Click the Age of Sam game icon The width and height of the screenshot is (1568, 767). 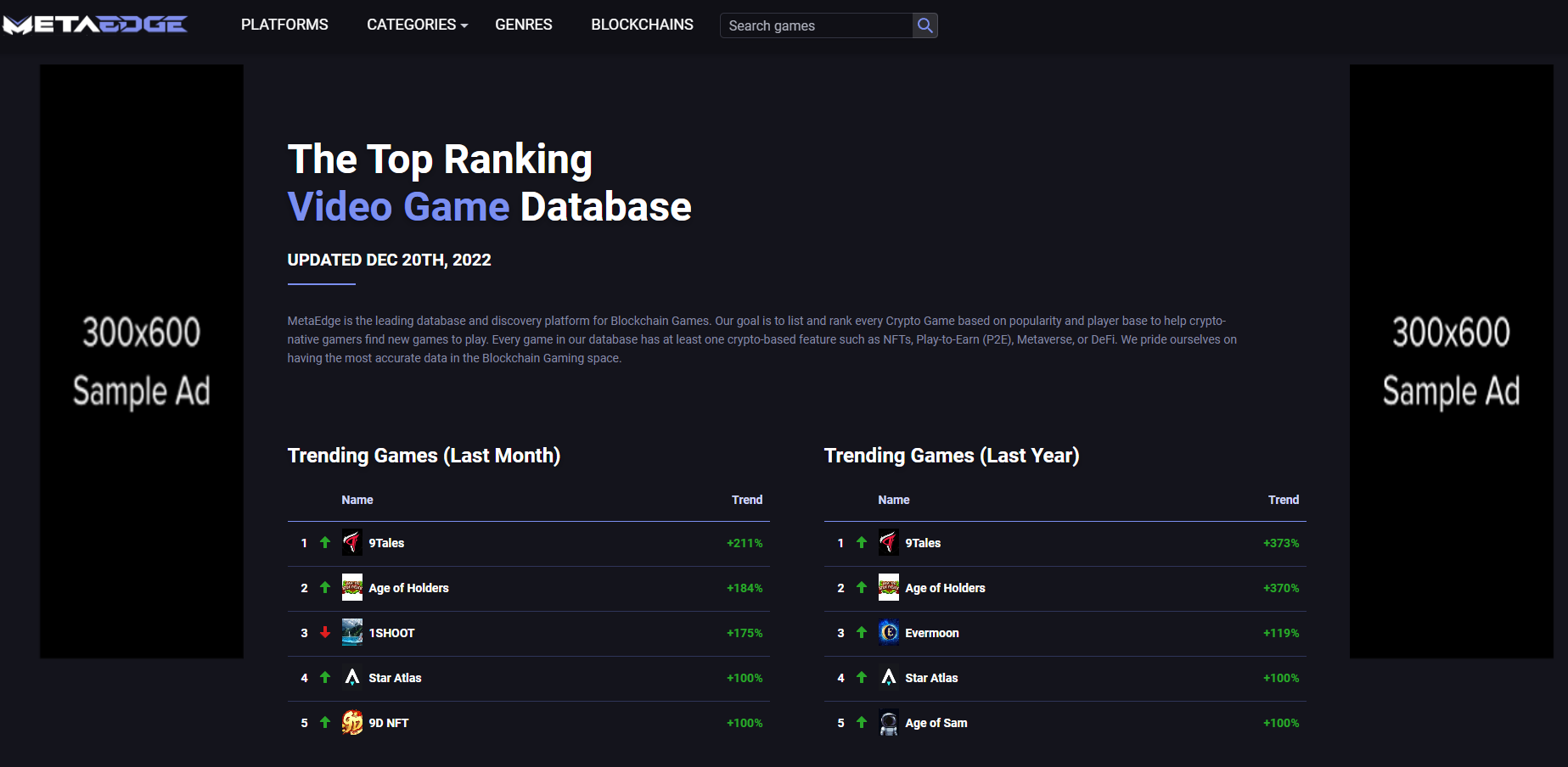(888, 722)
